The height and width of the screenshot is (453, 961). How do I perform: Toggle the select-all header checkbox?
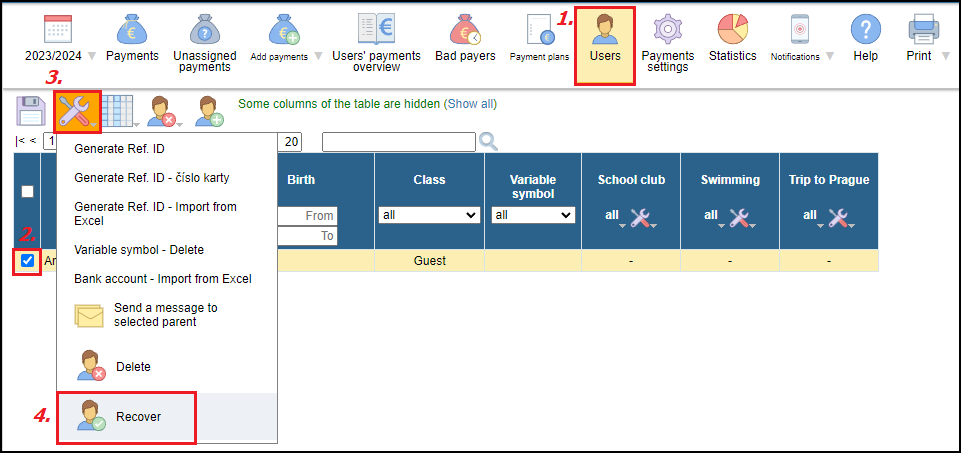[x=28, y=191]
